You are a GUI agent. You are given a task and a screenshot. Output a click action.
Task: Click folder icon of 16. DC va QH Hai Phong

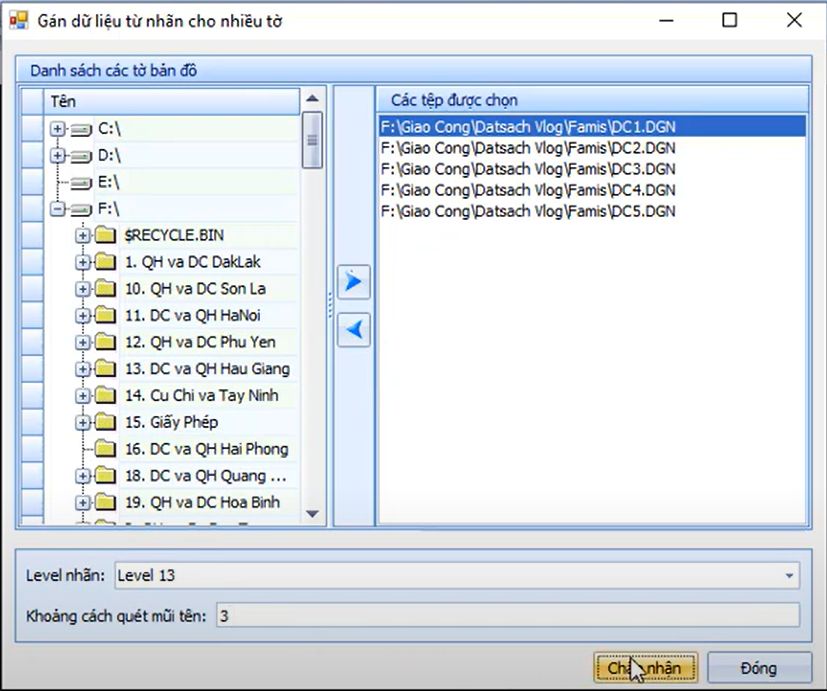click(x=105, y=449)
